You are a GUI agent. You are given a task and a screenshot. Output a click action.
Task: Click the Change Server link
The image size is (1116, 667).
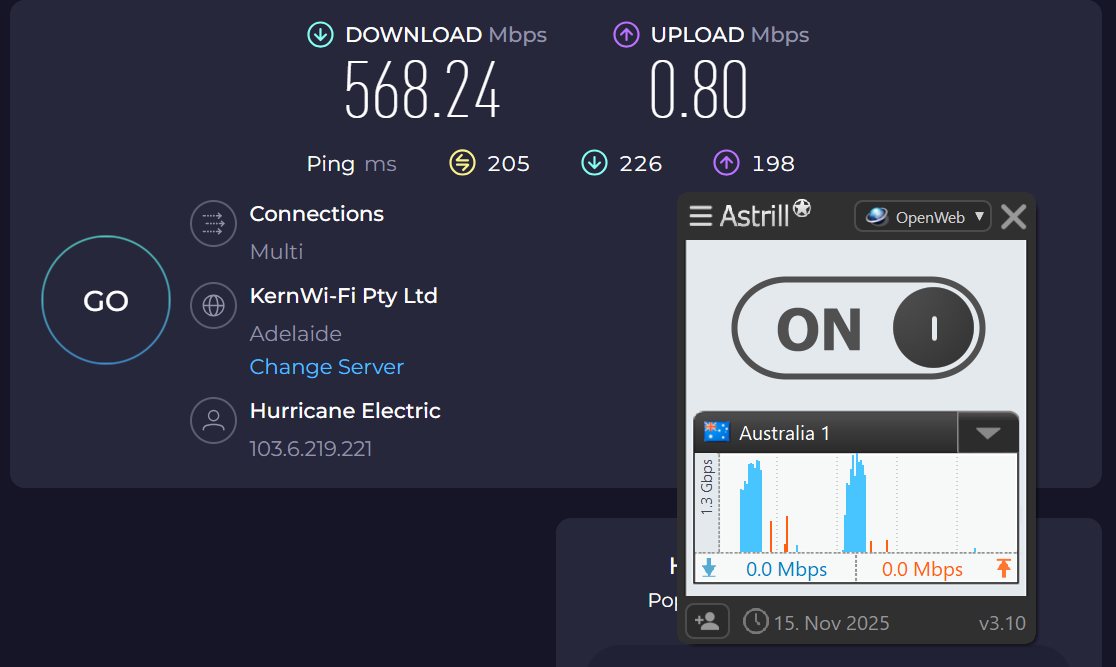(x=326, y=367)
